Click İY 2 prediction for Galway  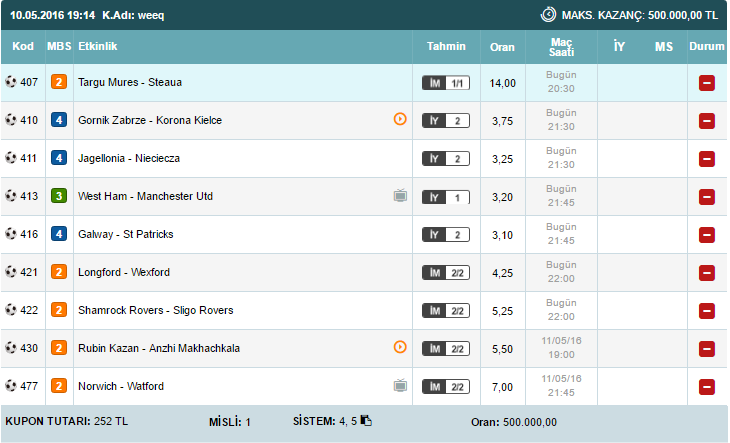click(446, 235)
